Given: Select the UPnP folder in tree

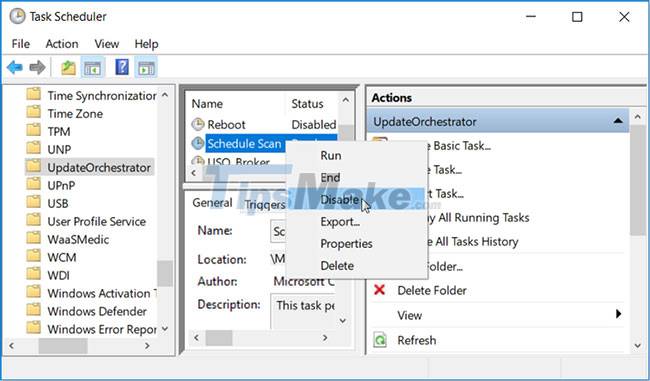Looking at the screenshot, I should [x=61, y=185].
